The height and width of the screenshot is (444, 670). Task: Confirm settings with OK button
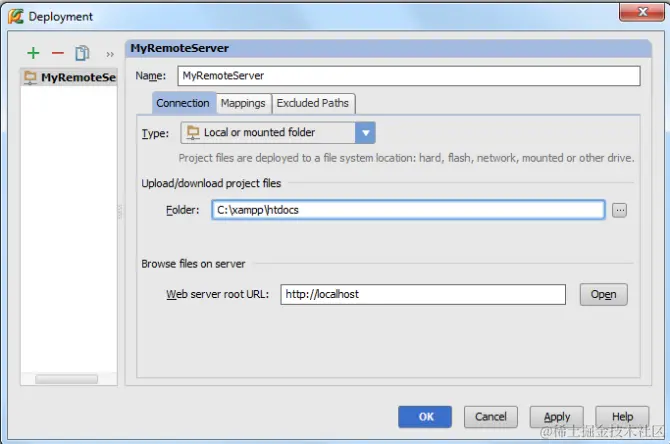point(425,417)
